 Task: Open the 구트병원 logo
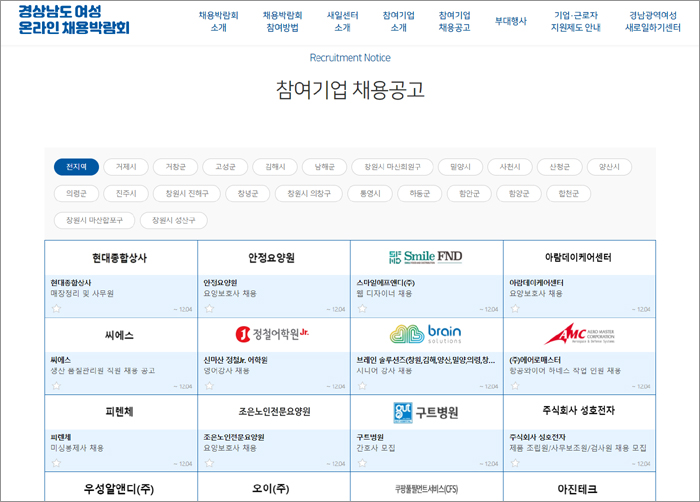425,412
